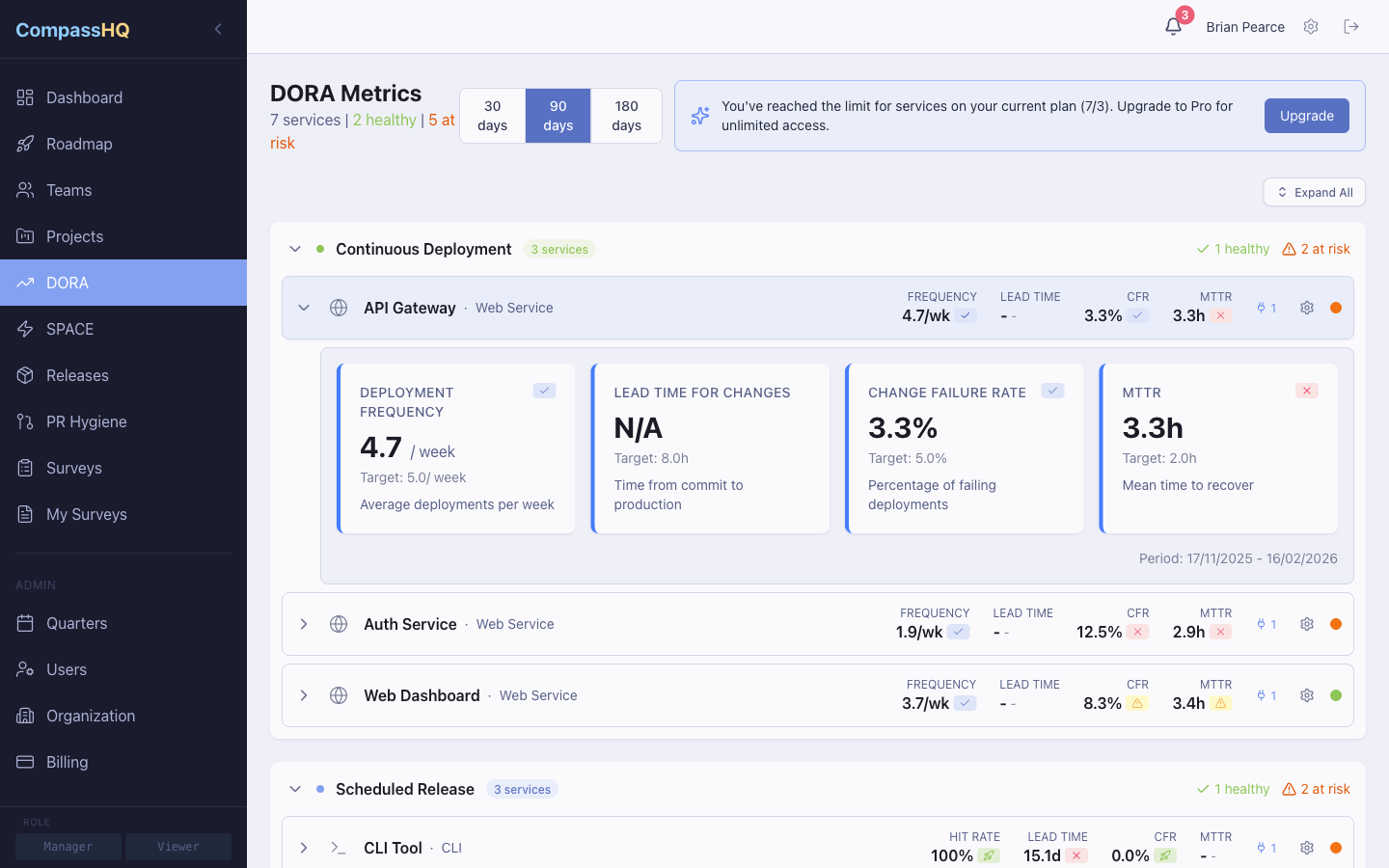
Task: Collapse the Continuous Deployment group
Action: (295, 249)
